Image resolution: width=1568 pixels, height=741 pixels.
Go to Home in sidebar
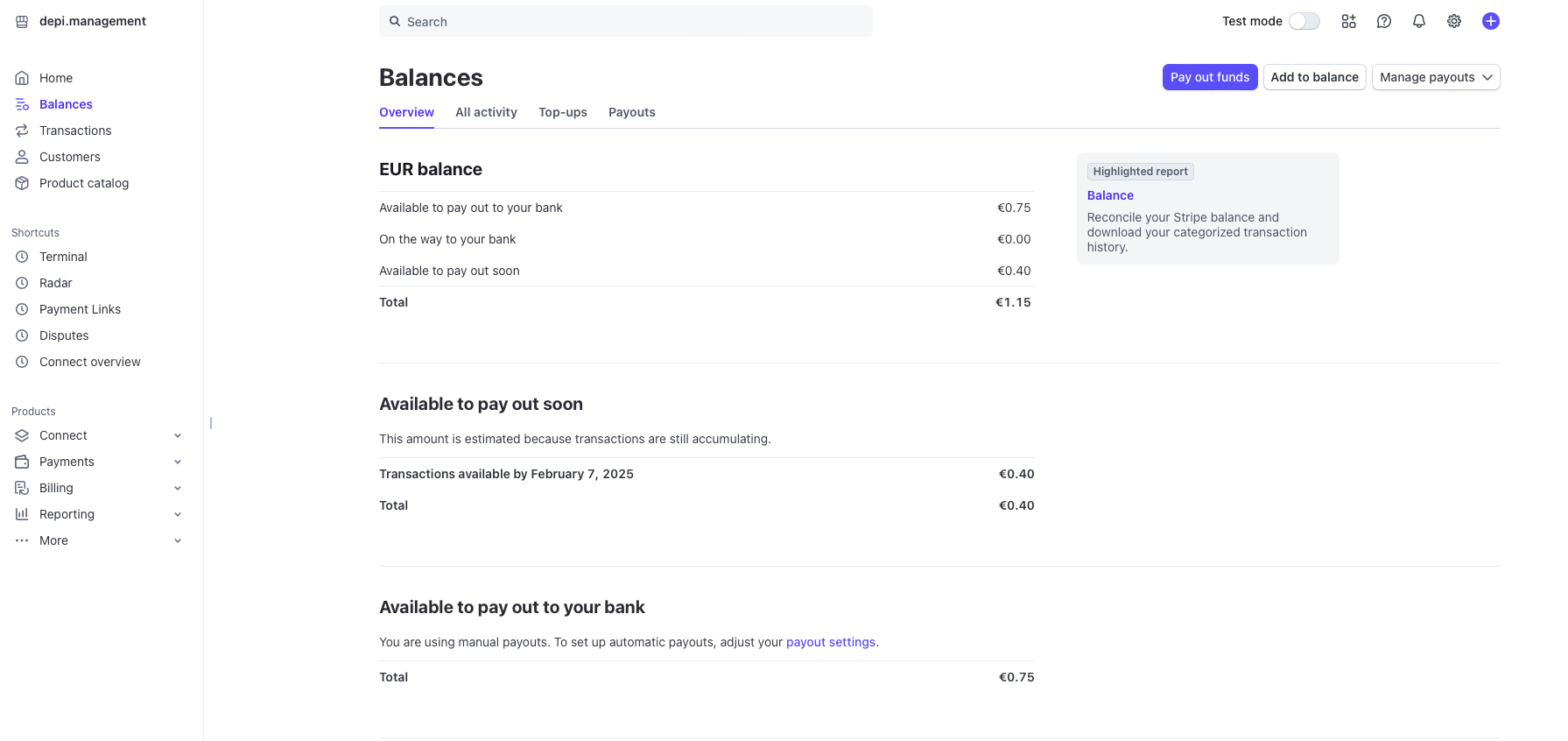56,78
